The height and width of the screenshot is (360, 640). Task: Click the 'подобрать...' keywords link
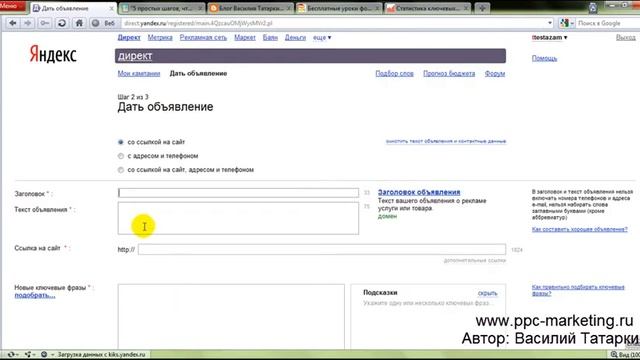(x=35, y=295)
